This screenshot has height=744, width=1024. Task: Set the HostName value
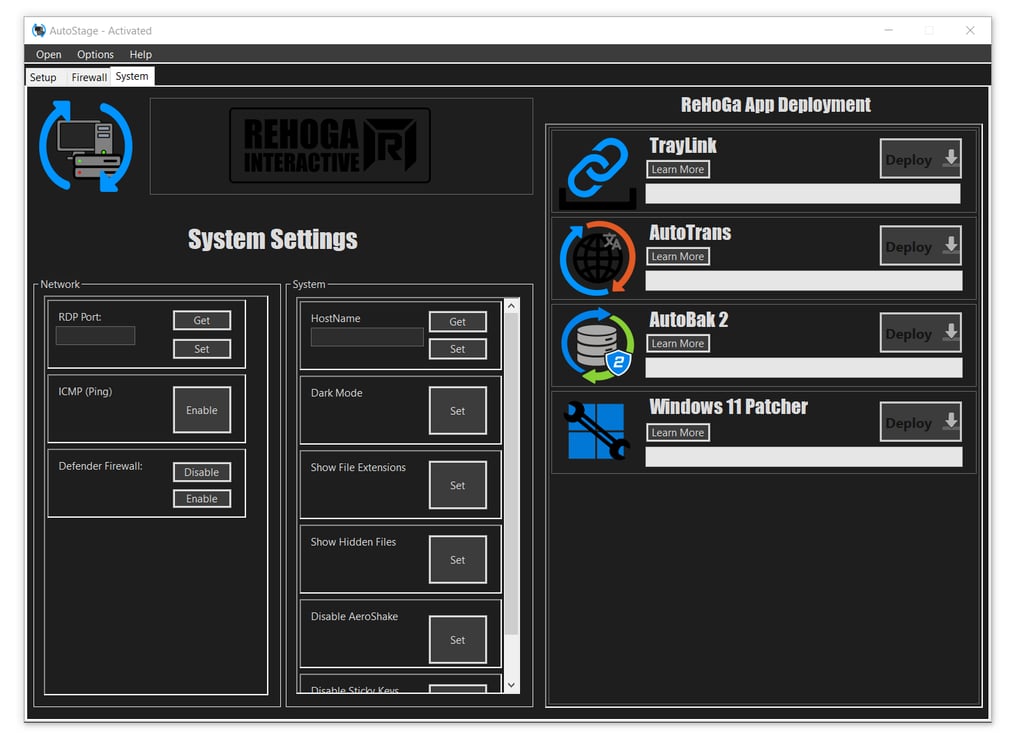click(x=458, y=349)
